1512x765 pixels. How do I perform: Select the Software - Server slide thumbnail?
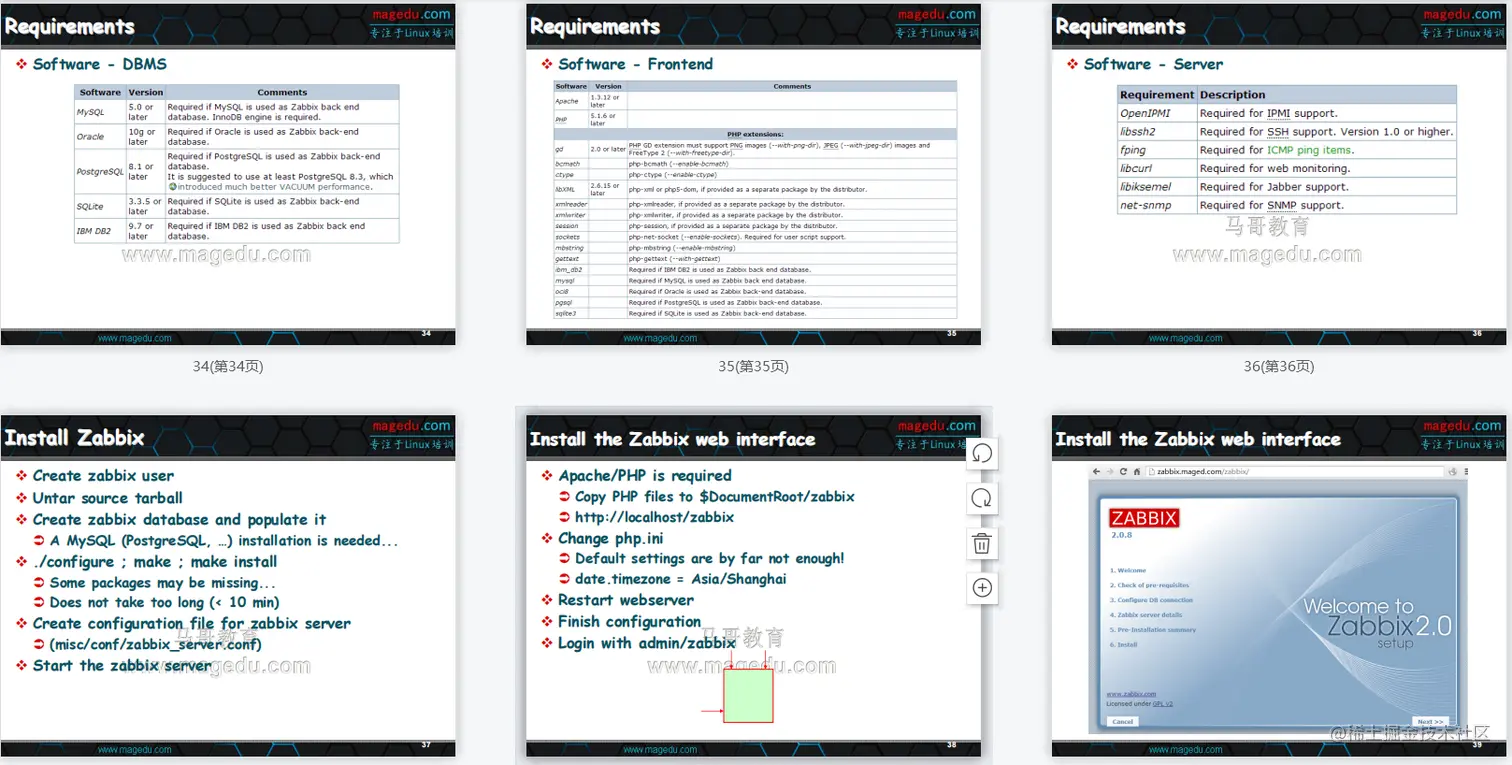coord(1279,174)
